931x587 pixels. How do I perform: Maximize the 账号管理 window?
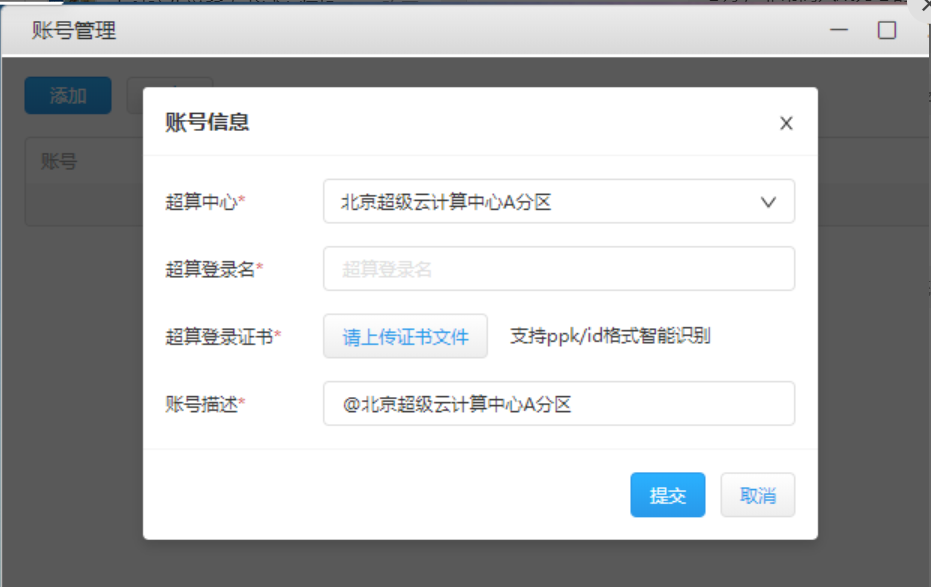[x=886, y=30]
